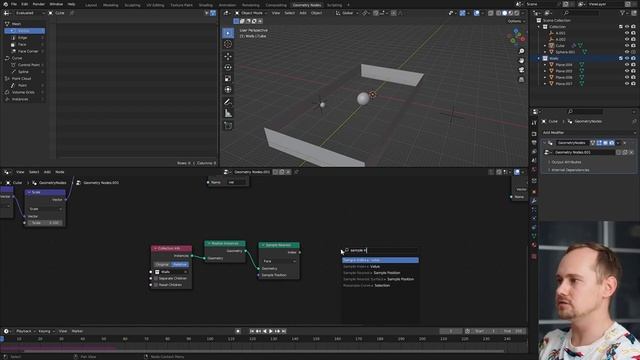Hide the Walls collection in outliner

(627, 58)
